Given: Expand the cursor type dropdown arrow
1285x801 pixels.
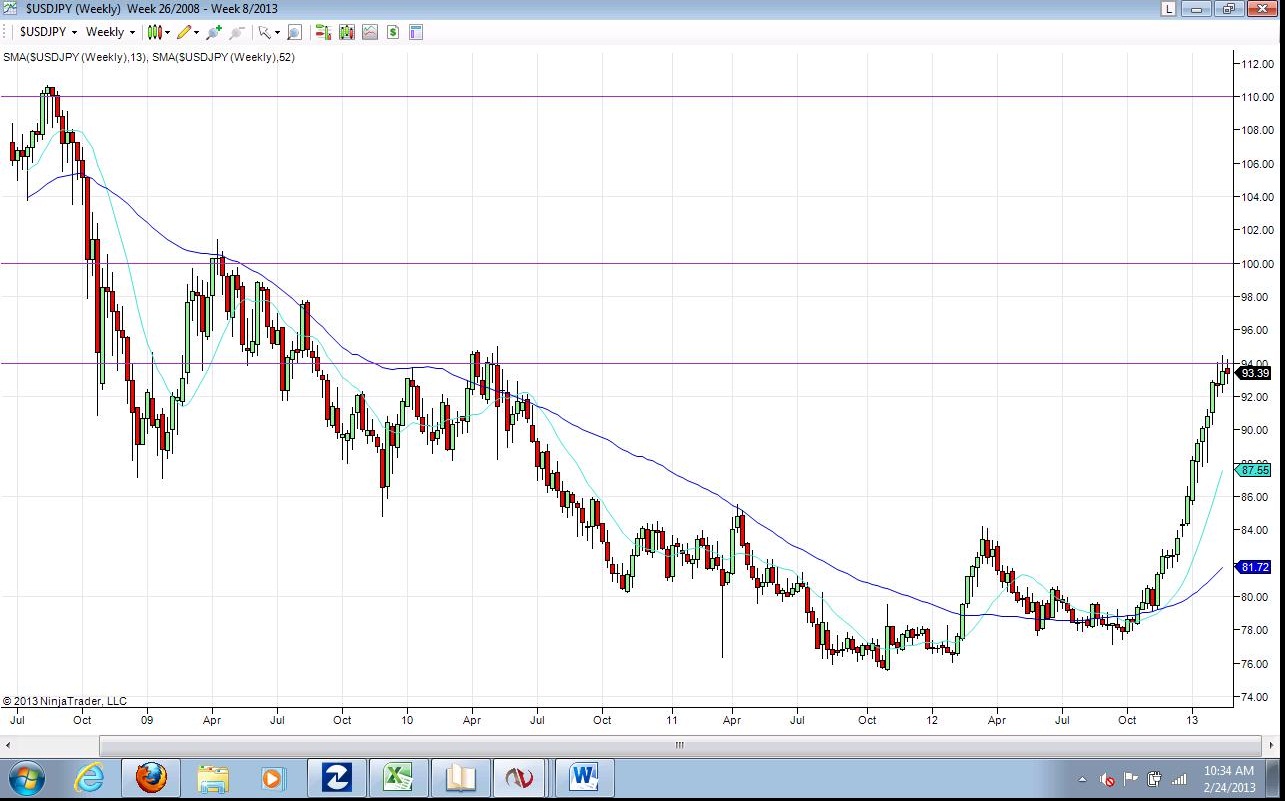Looking at the screenshot, I should [x=277, y=32].
